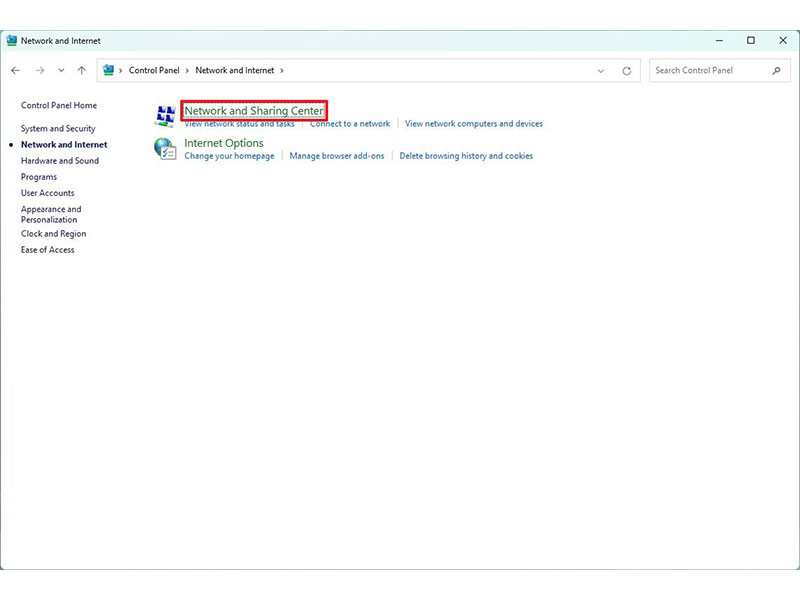Close the Network and Internet window

[x=783, y=40]
